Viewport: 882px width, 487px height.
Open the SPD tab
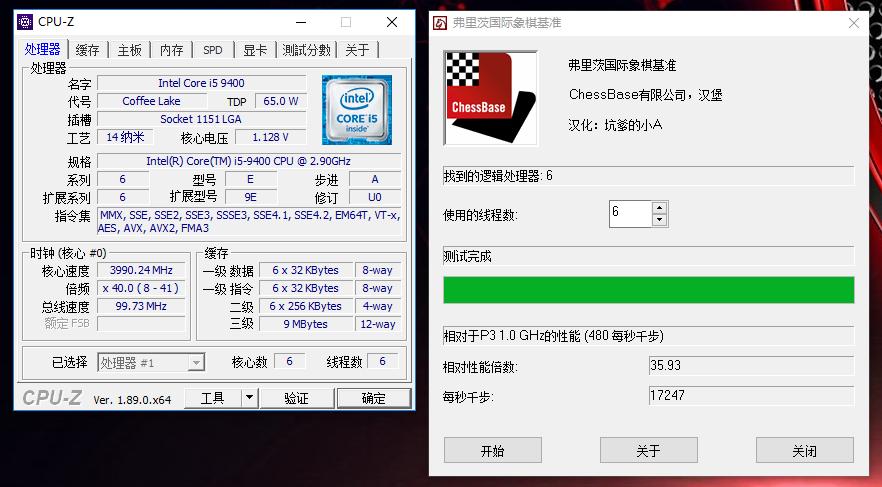point(213,50)
